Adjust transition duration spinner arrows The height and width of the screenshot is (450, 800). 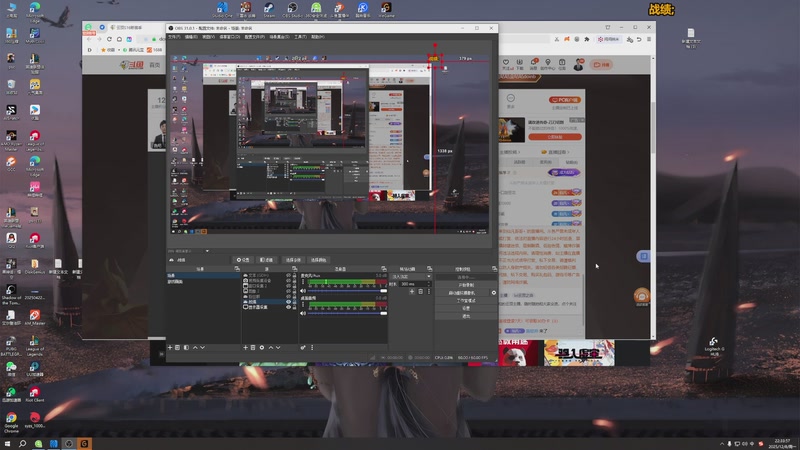click(429, 284)
